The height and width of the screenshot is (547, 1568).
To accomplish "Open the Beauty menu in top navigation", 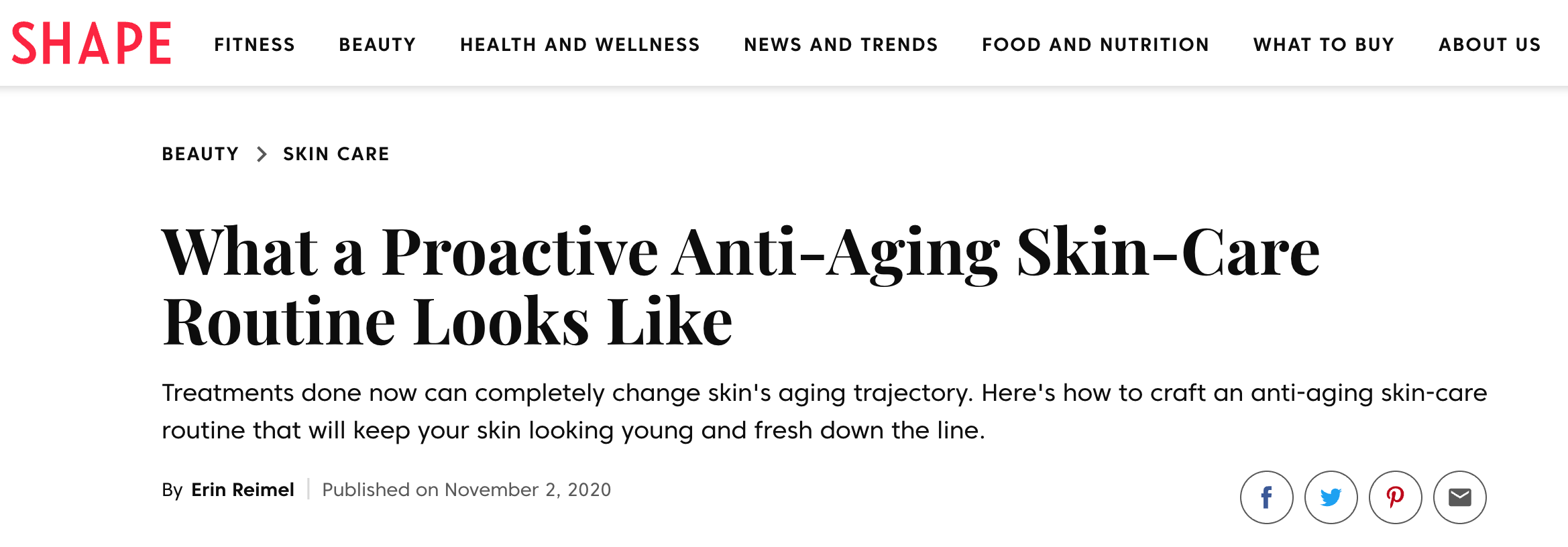I will (x=378, y=45).
